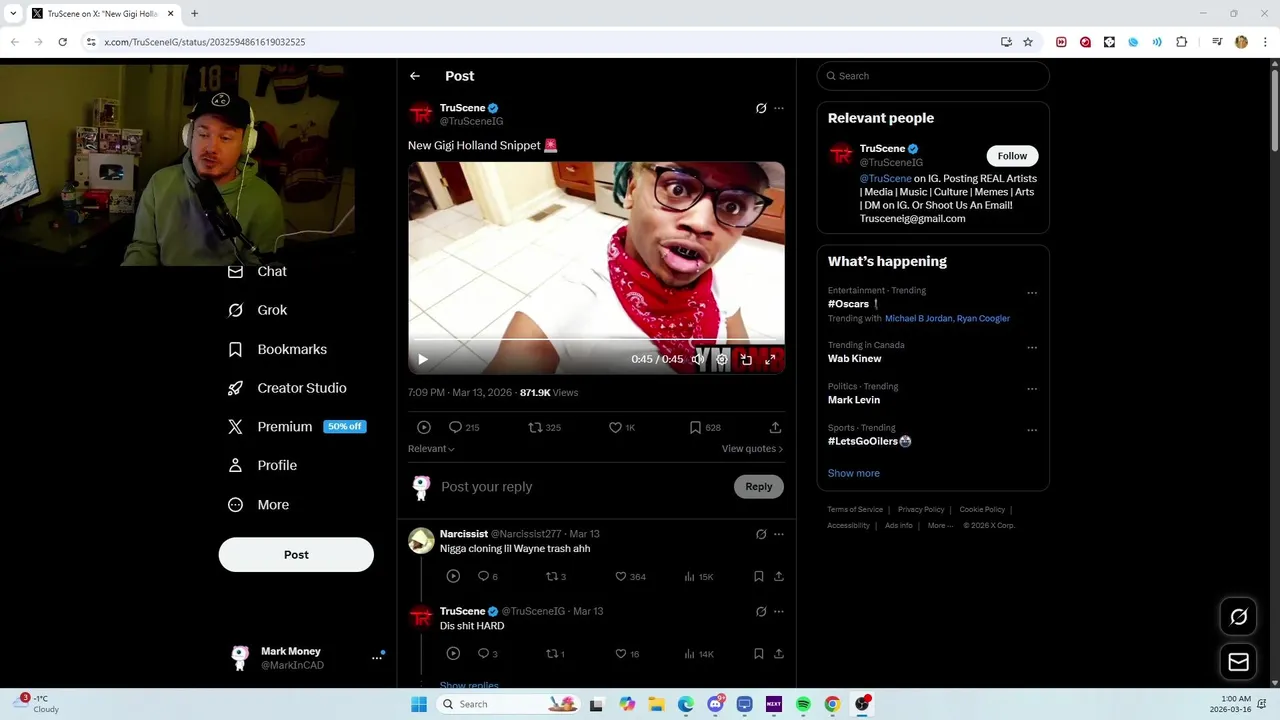This screenshot has height=720, width=1280.
Task: Star this page in the address bar
Action: click(1027, 42)
